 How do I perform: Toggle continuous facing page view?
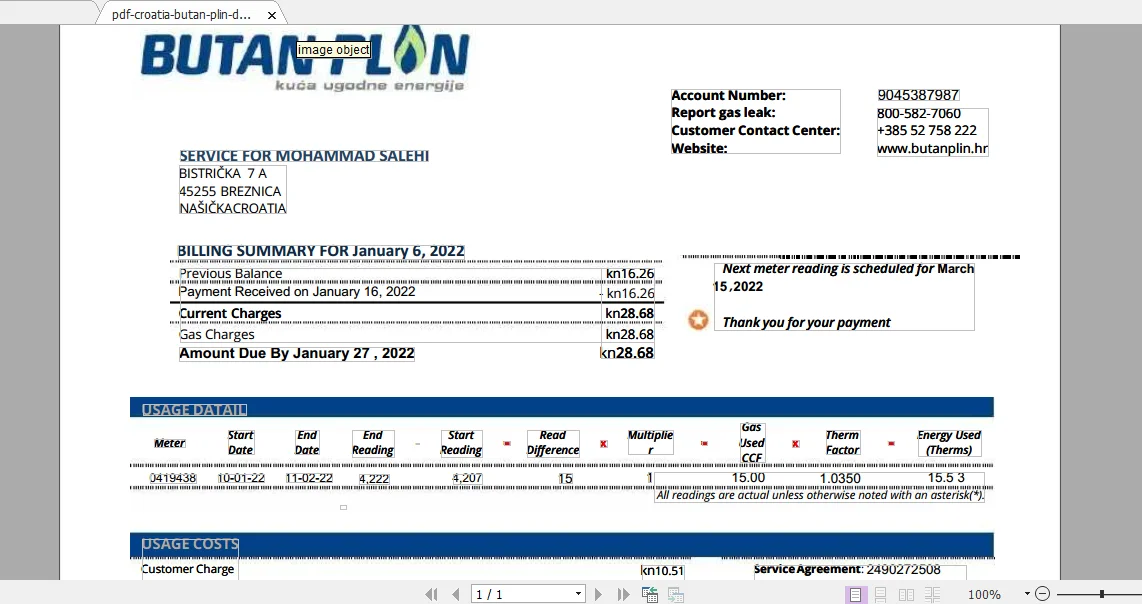(x=932, y=595)
